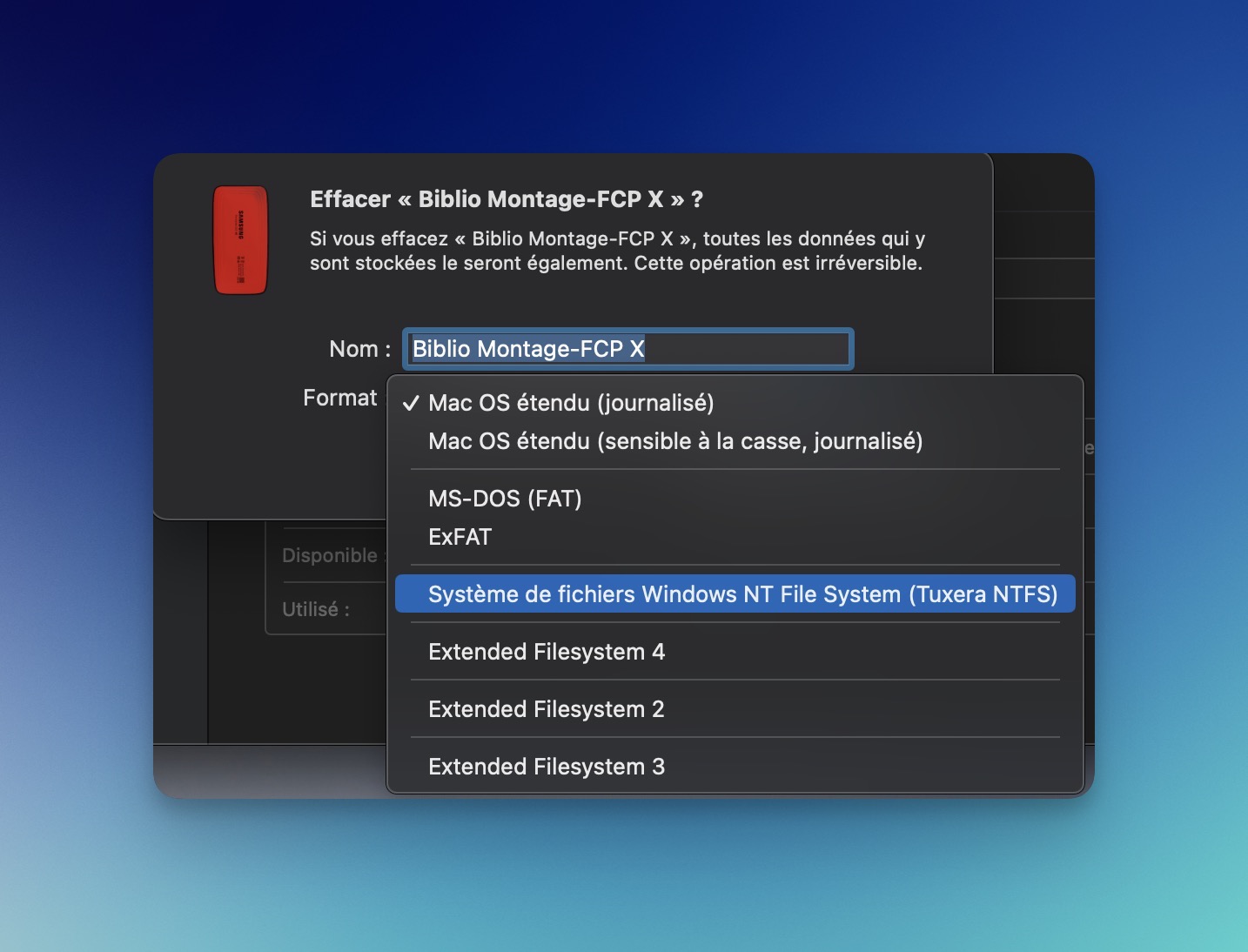1248x952 pixels.
Task: Choose Extended Filesystem 4
Action: 735,652
